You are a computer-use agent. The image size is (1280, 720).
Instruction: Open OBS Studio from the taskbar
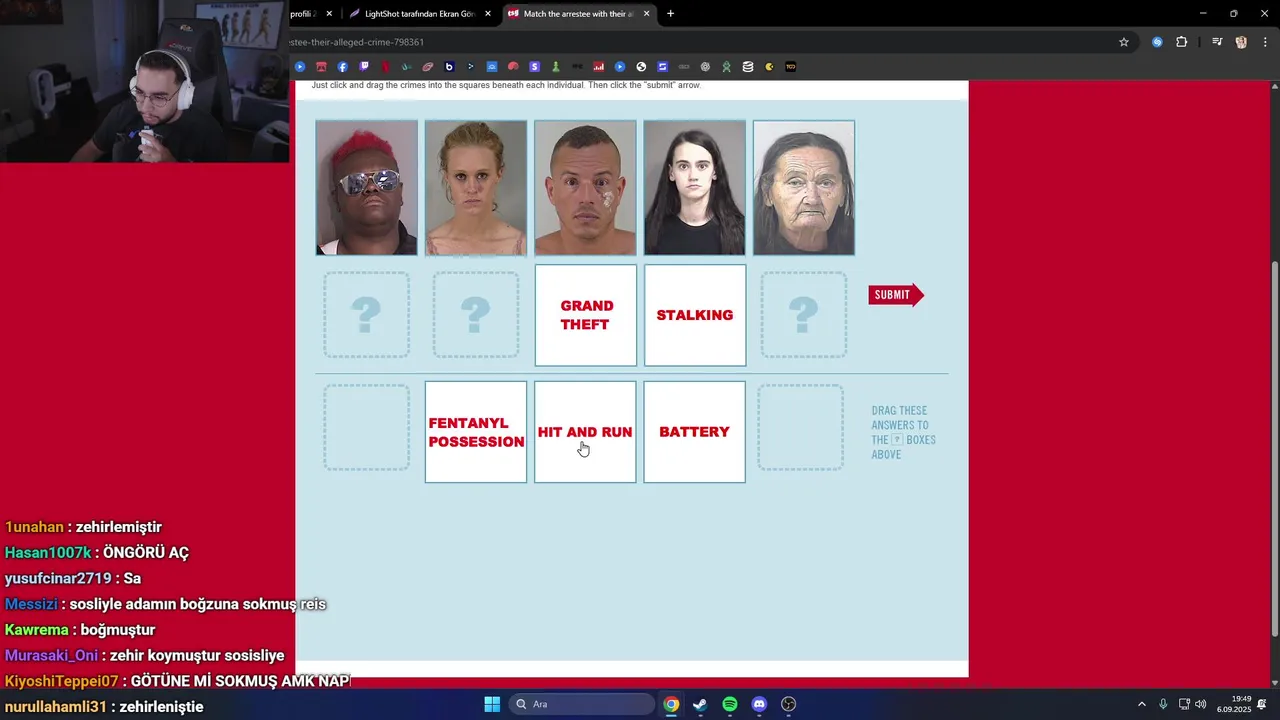click(x=788, y=704)
